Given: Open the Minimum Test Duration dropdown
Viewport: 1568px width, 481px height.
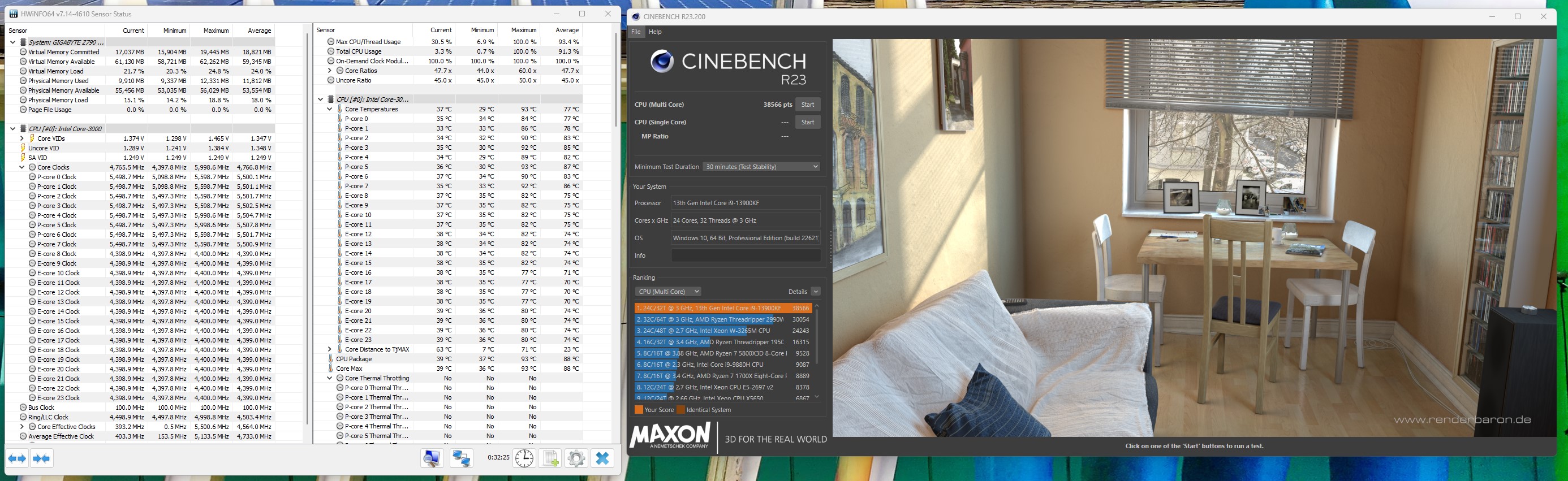Looking at the screenshot, I should point(761,167).
